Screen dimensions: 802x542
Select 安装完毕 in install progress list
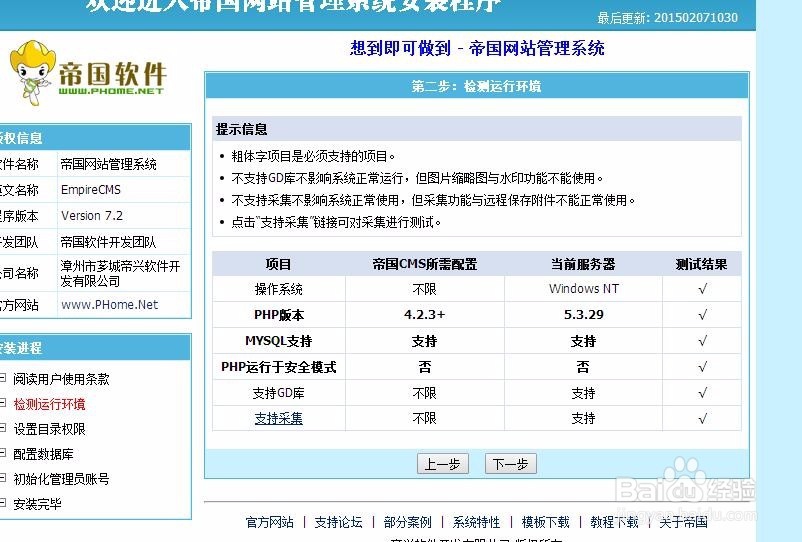[x=37, y=504]
